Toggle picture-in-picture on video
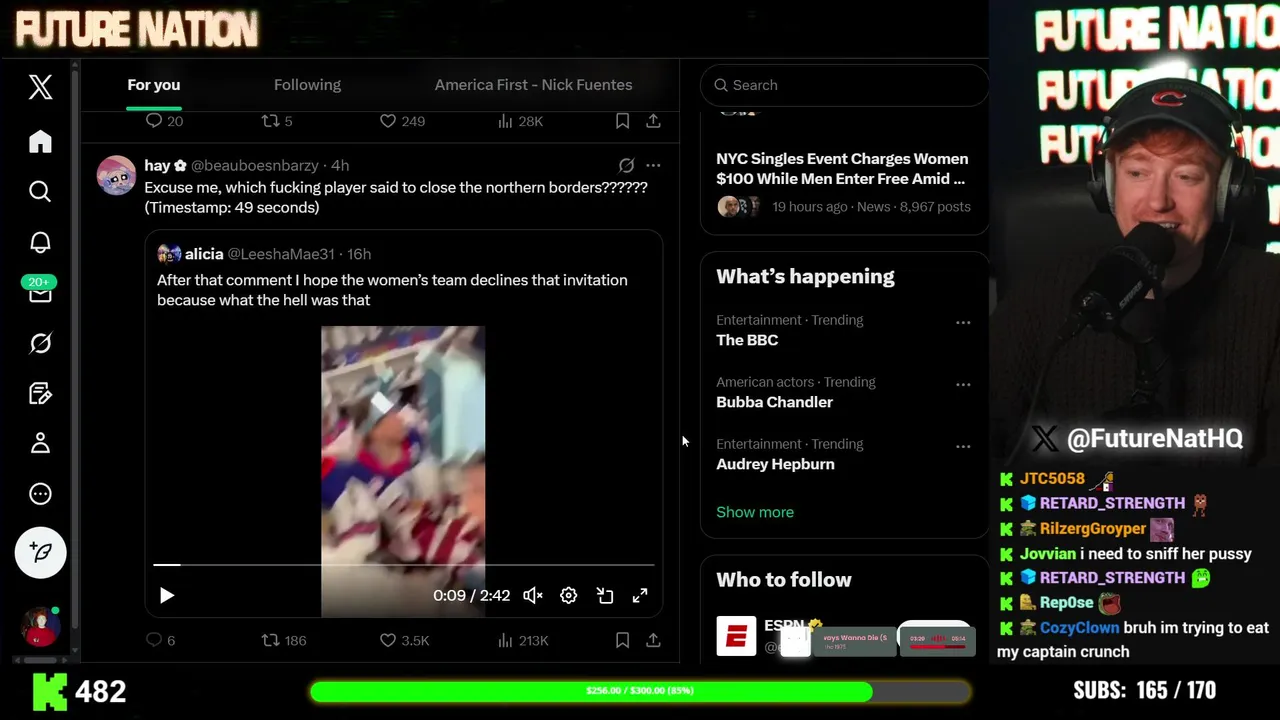Screen dimensions: 1280x720 (605, 595)
